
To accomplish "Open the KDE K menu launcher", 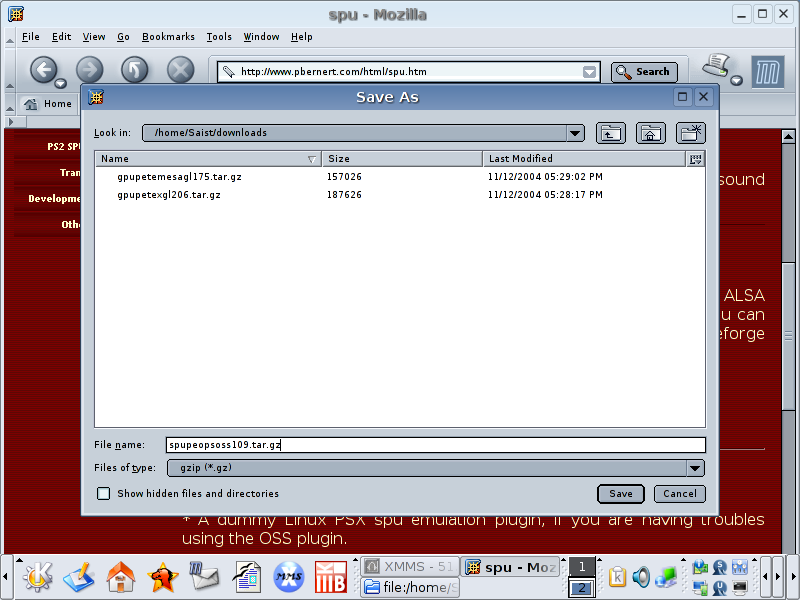I will (37, 577).
